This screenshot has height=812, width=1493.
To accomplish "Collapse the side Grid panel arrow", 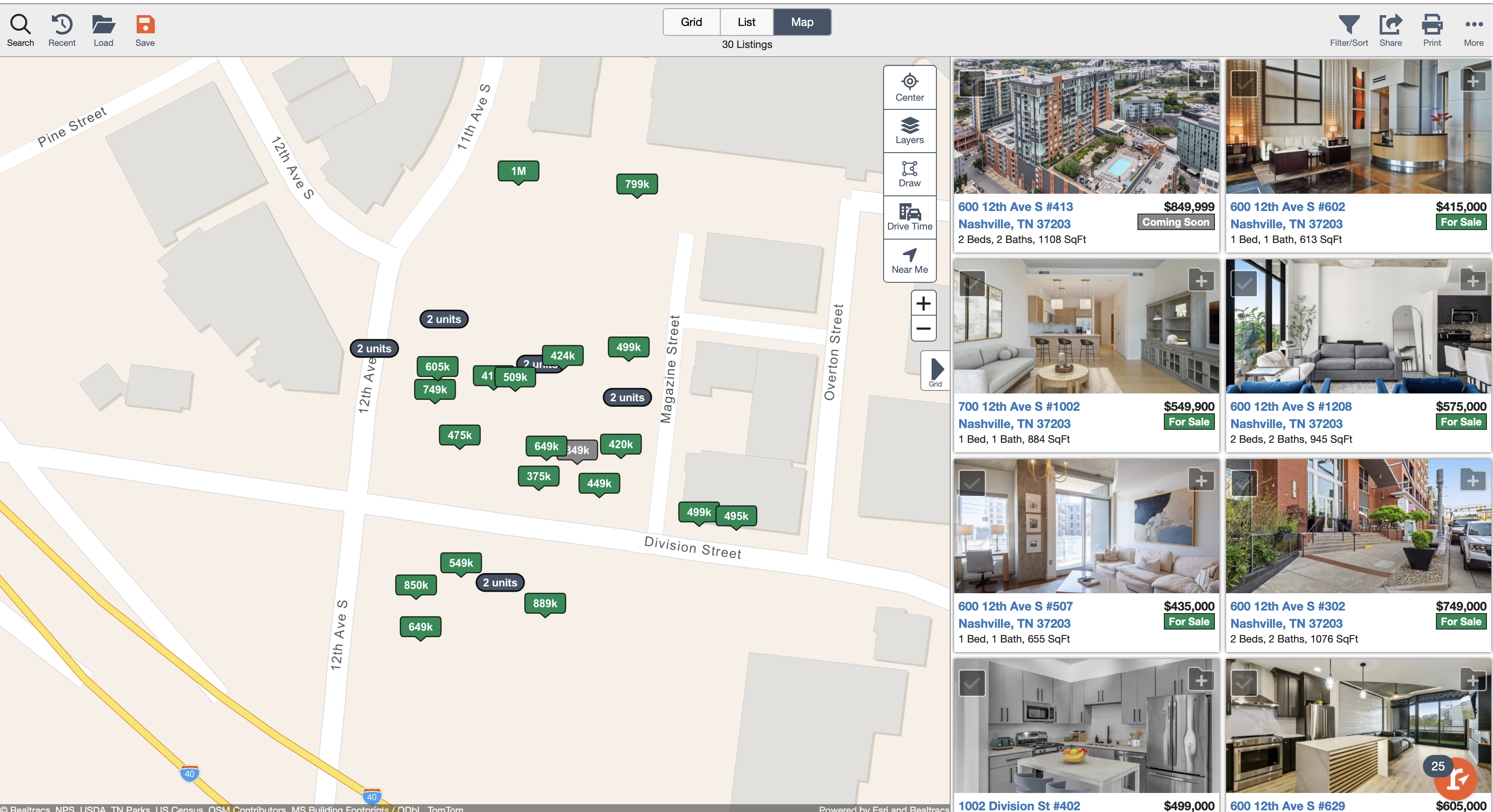I will click(936, 371).
